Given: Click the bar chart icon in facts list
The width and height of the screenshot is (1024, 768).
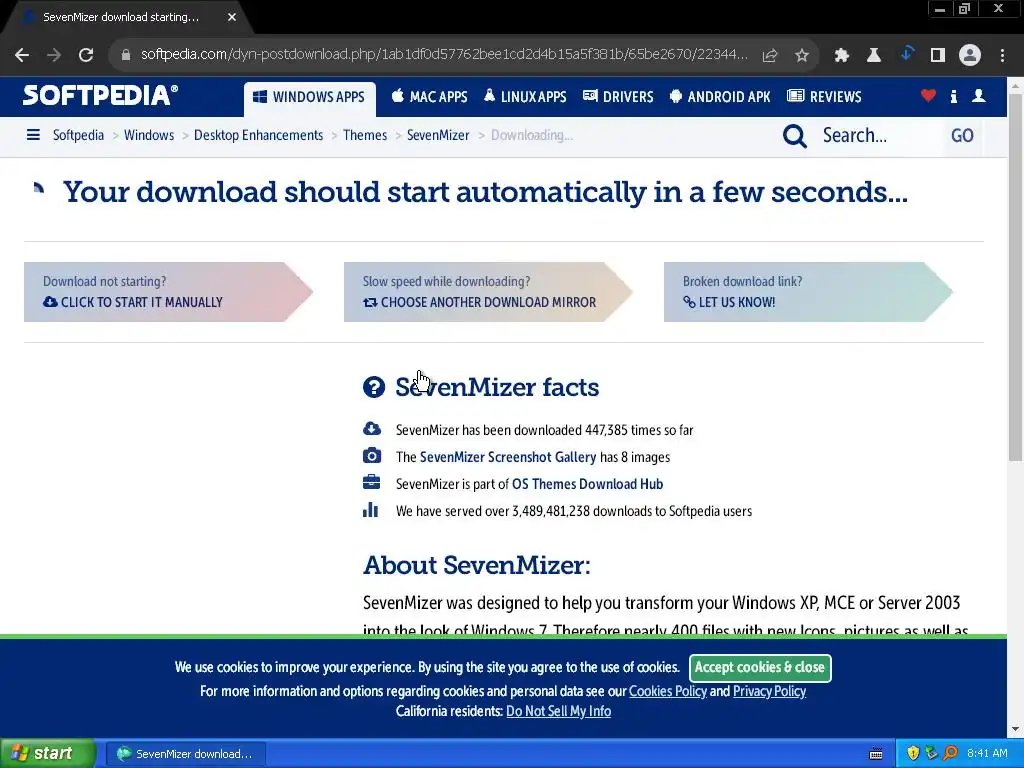Looking at the screenshot, I should [x=370, y=509].
